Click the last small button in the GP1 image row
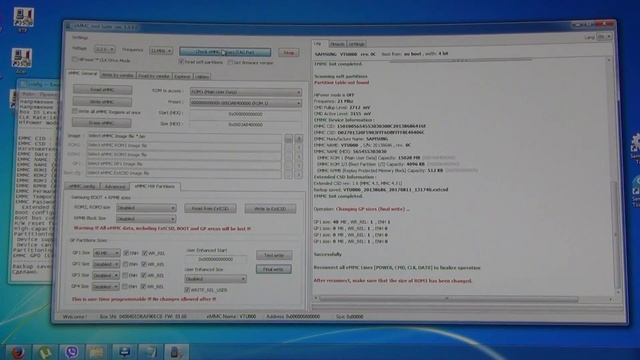The image size is (640, 360). click(x=299, y=166)
